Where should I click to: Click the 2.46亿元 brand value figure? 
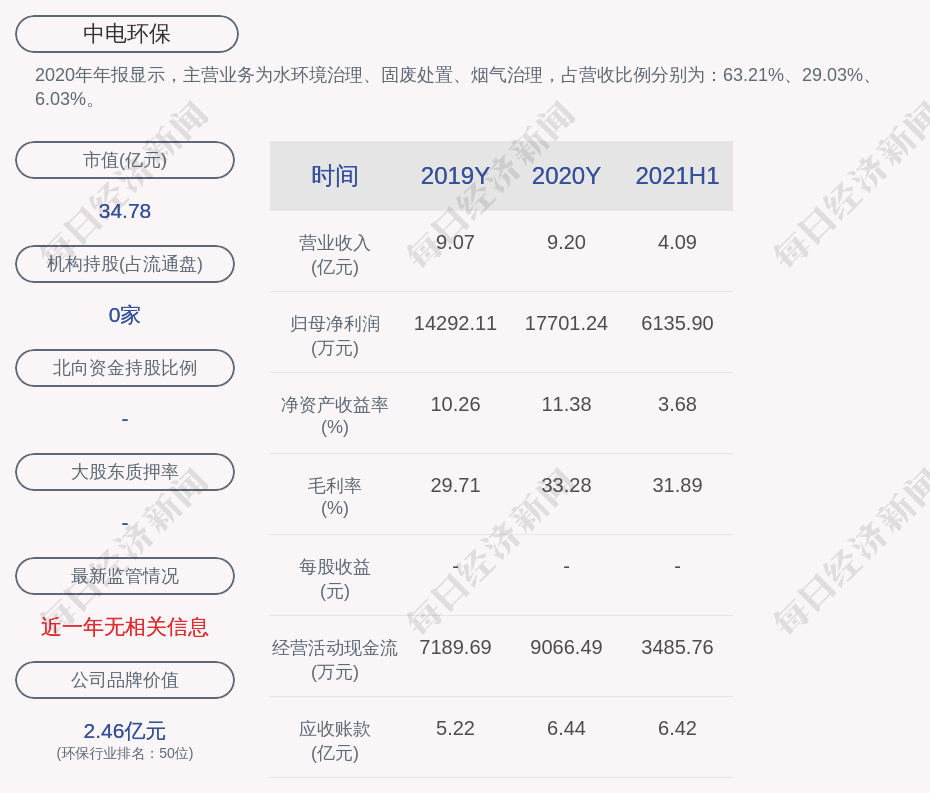coord(125,731)
